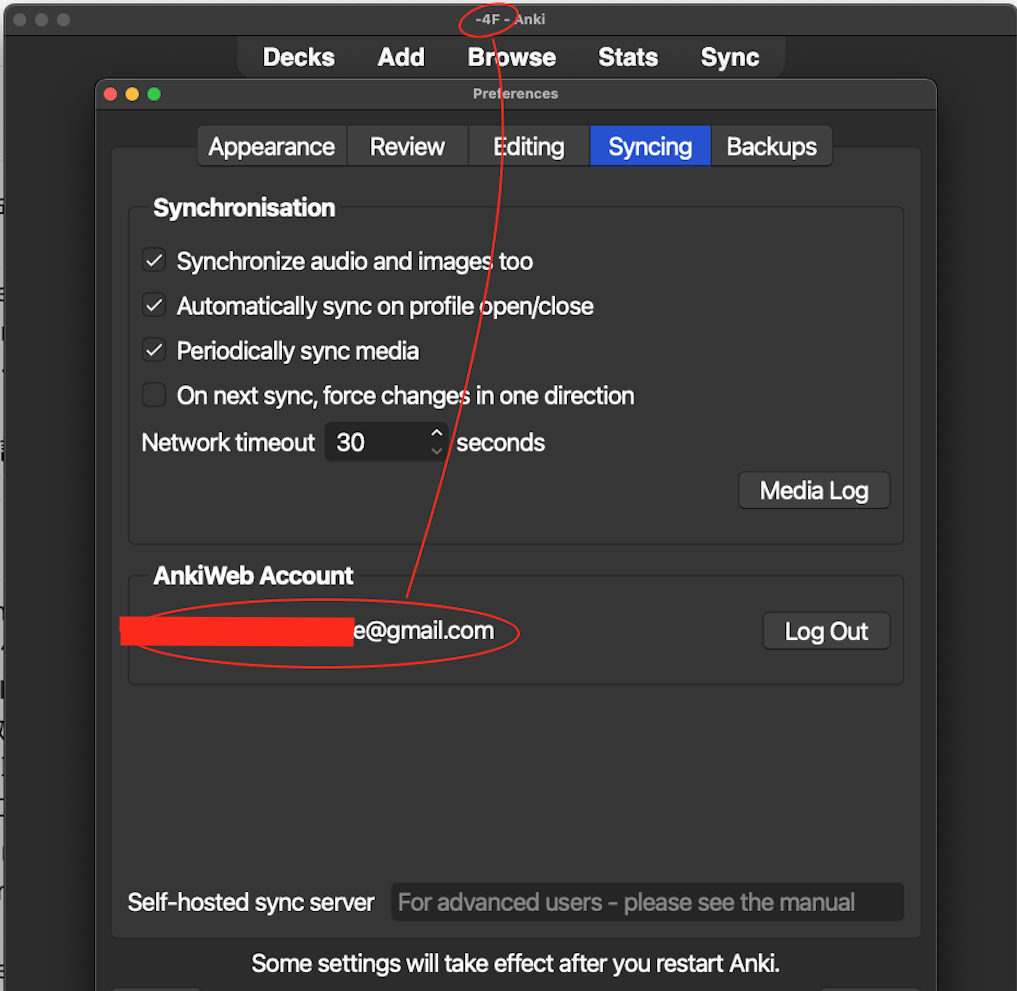Maximize Preferences window with green button
1017x991 pixels.
(154, 94)
